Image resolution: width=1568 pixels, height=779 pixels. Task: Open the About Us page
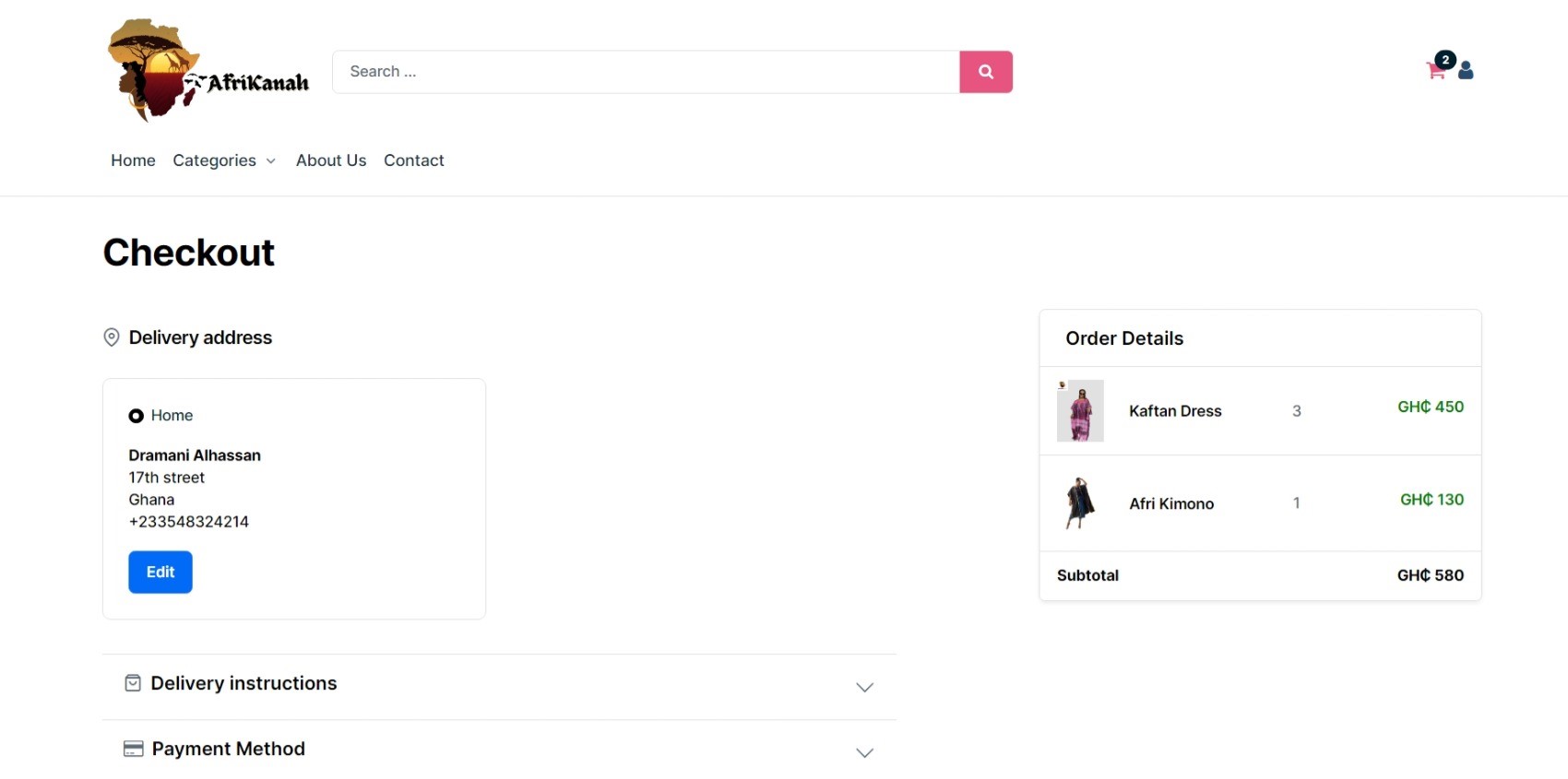tap(331, 160)
